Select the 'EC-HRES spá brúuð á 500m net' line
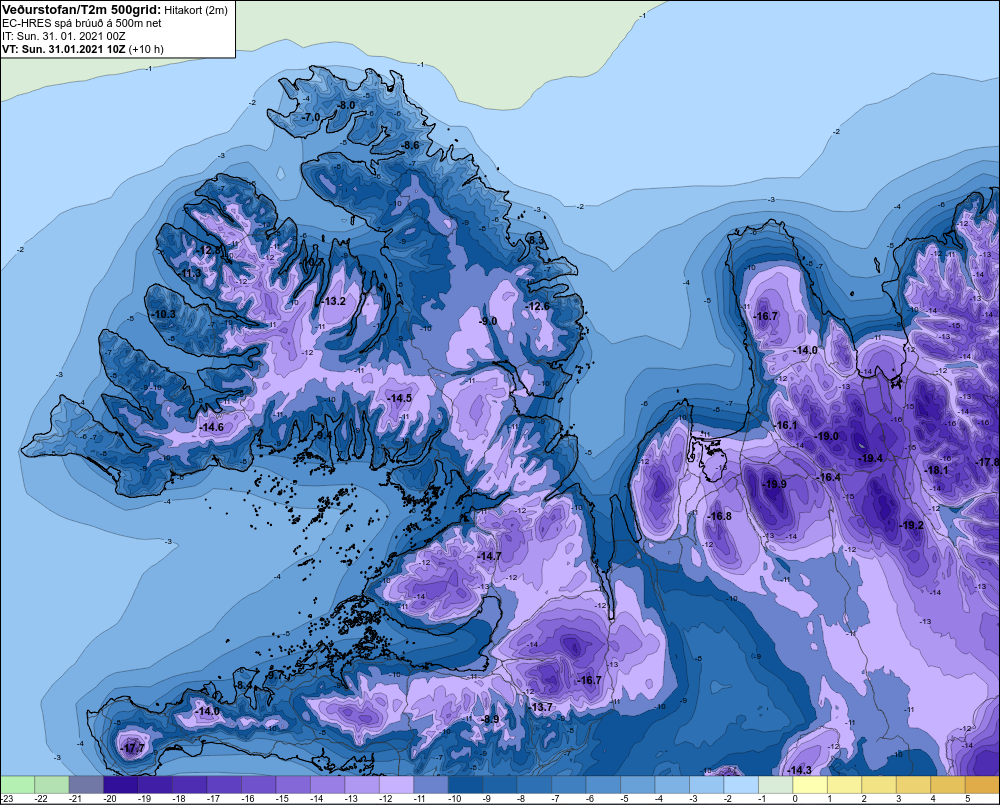This screenshot has width=1000, height=805. [x=82, y=23]
